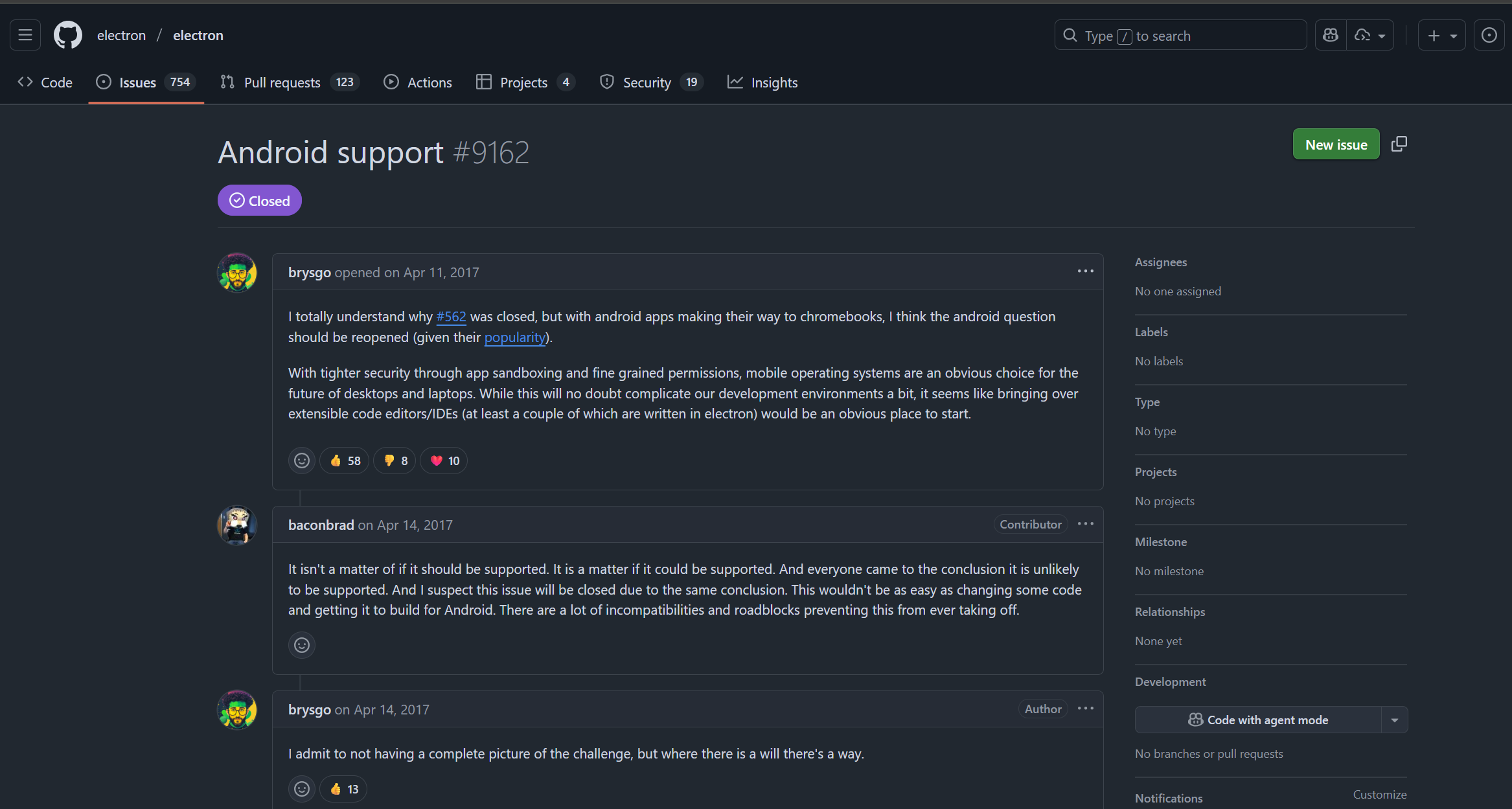Toggle the thumbs down reaction with 8
This screenshot has height=809, width=1512.
point(395,461)
